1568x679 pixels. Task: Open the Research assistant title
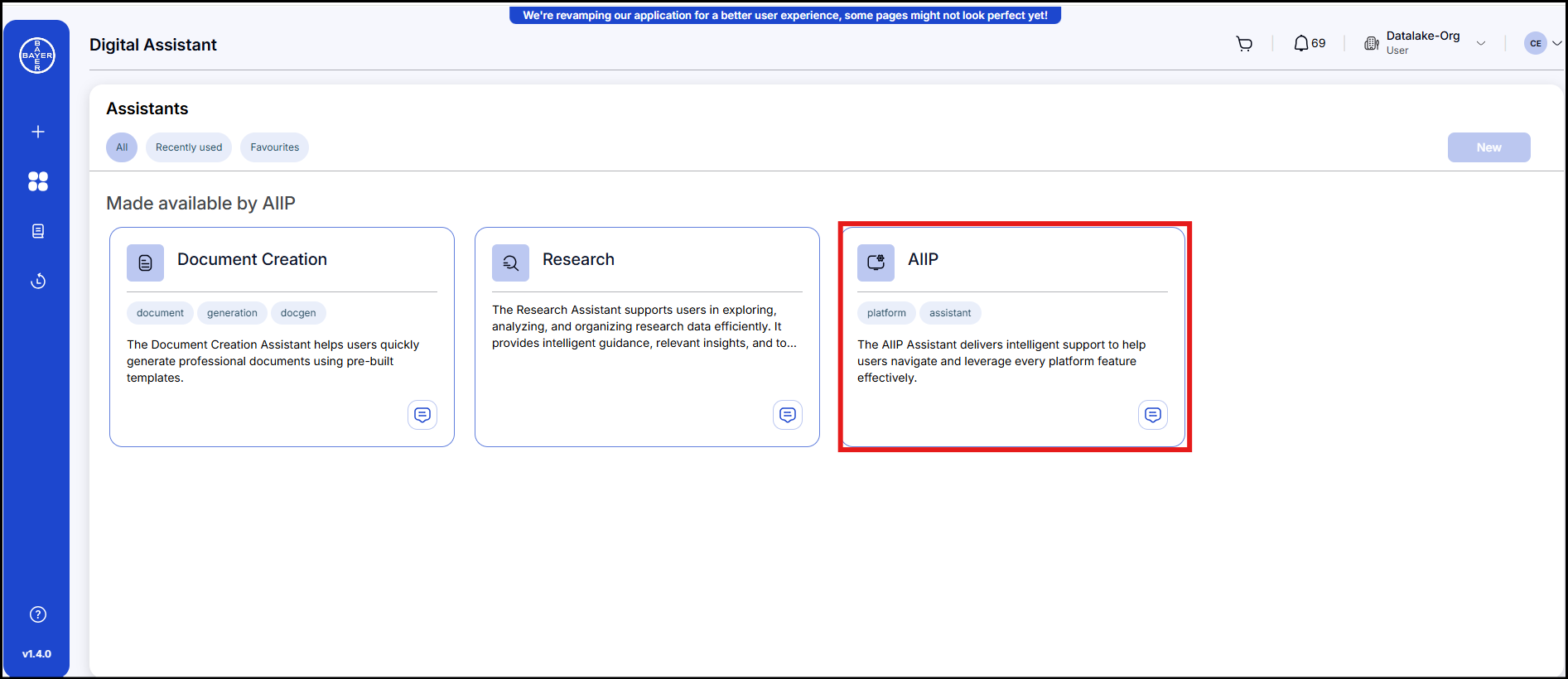tap(578, 259)
